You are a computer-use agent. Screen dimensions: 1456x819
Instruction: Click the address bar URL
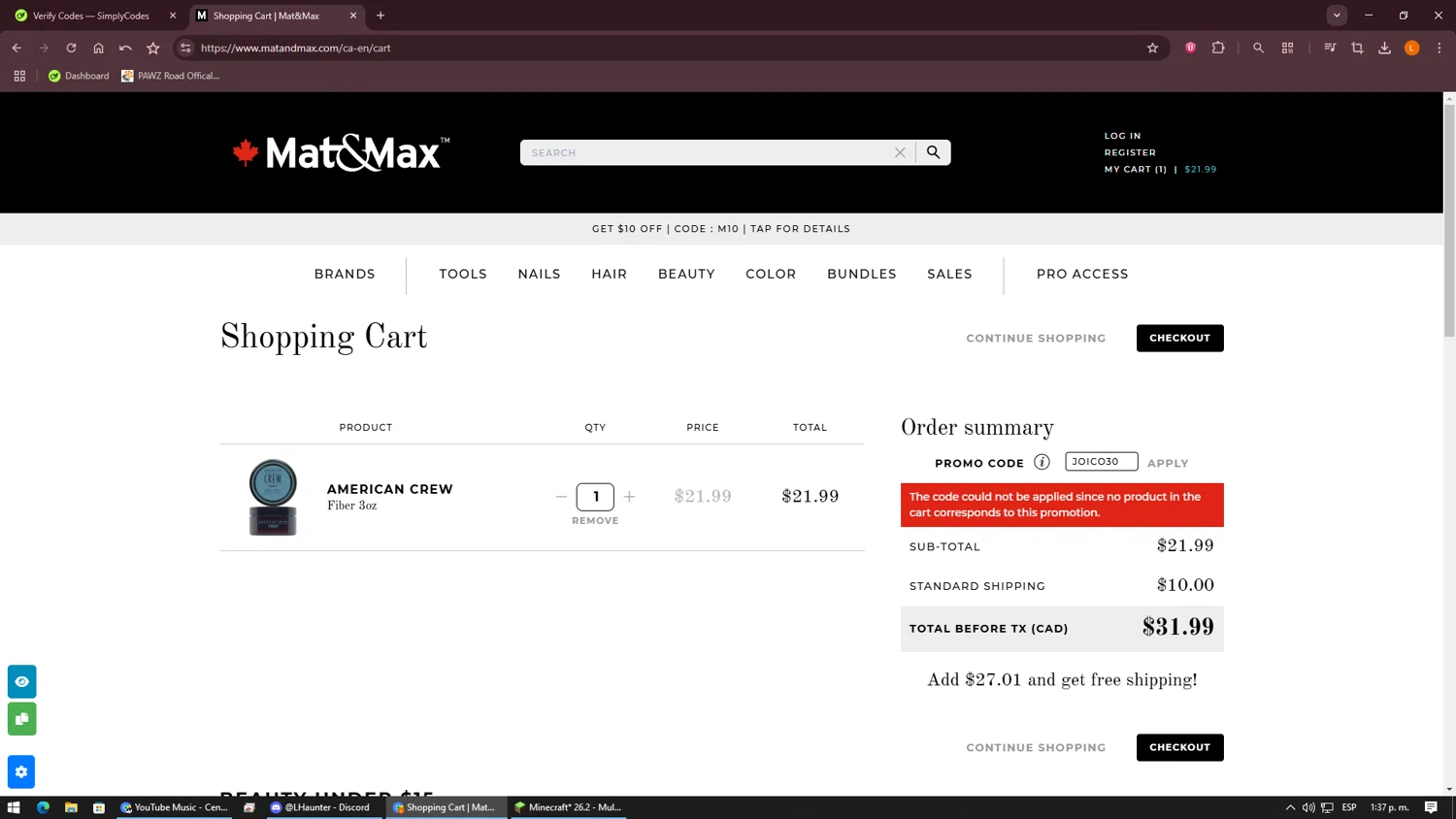pos(296,48)
